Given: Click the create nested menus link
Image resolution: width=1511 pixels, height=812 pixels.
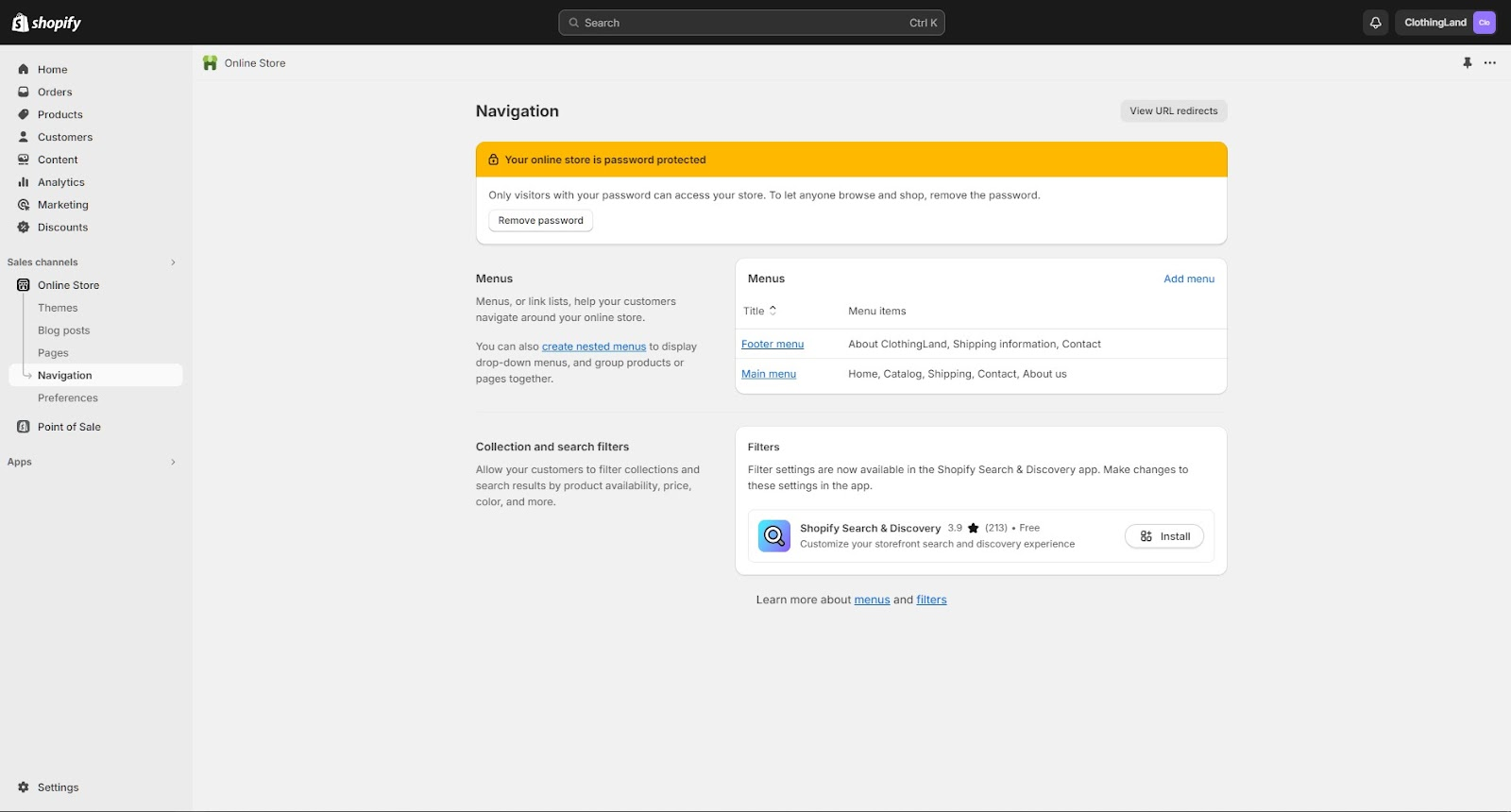Looking at the screenshot, I should [594, 347].
